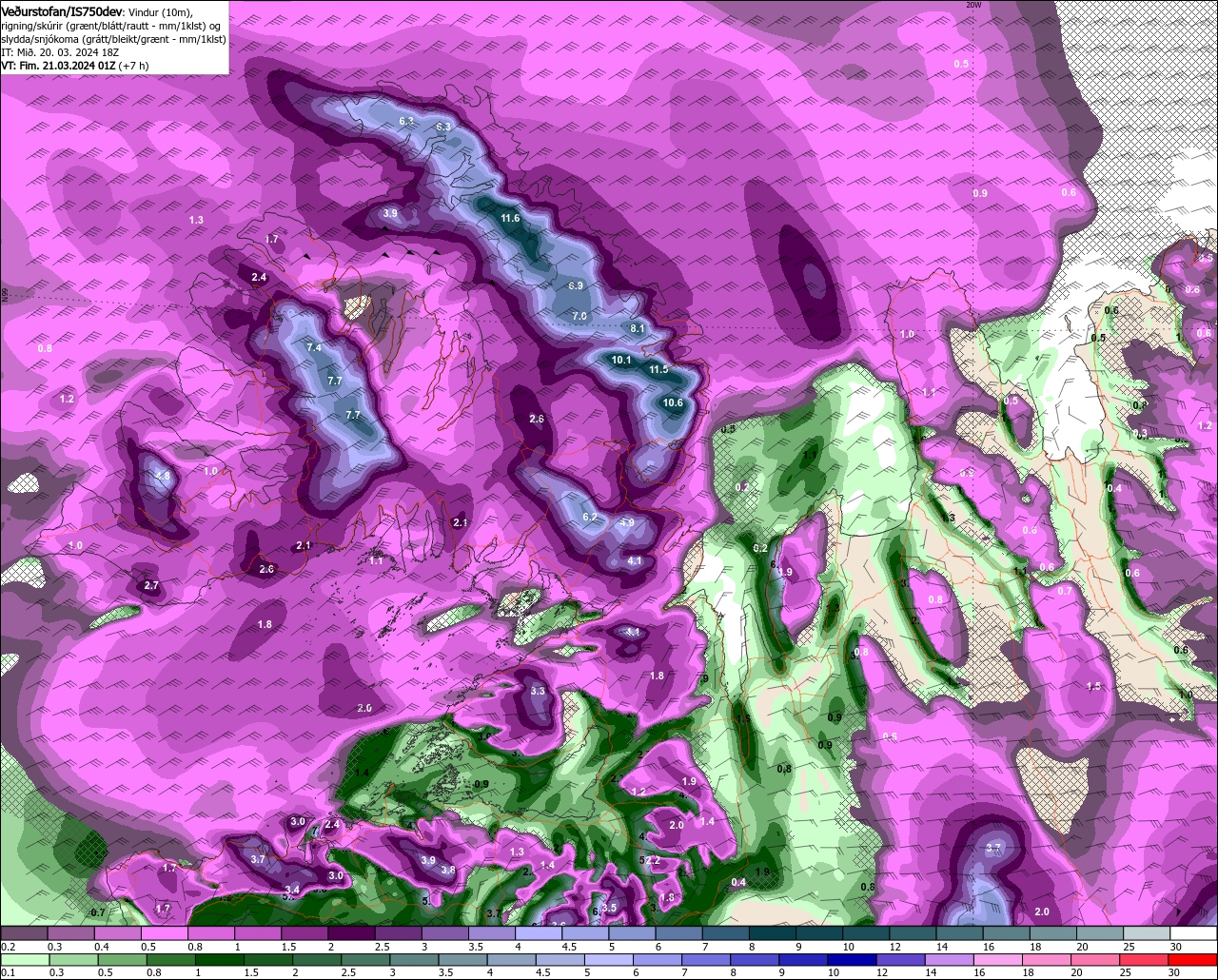1218x980 pixels.
Task: Select bottom legend swatch between 0.1 and 0.3
Action: click(x=24, y=960)
